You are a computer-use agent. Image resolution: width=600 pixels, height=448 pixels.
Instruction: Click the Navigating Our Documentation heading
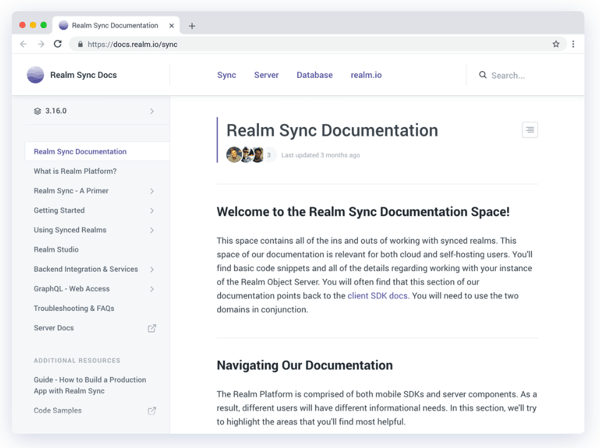(305, 365)
